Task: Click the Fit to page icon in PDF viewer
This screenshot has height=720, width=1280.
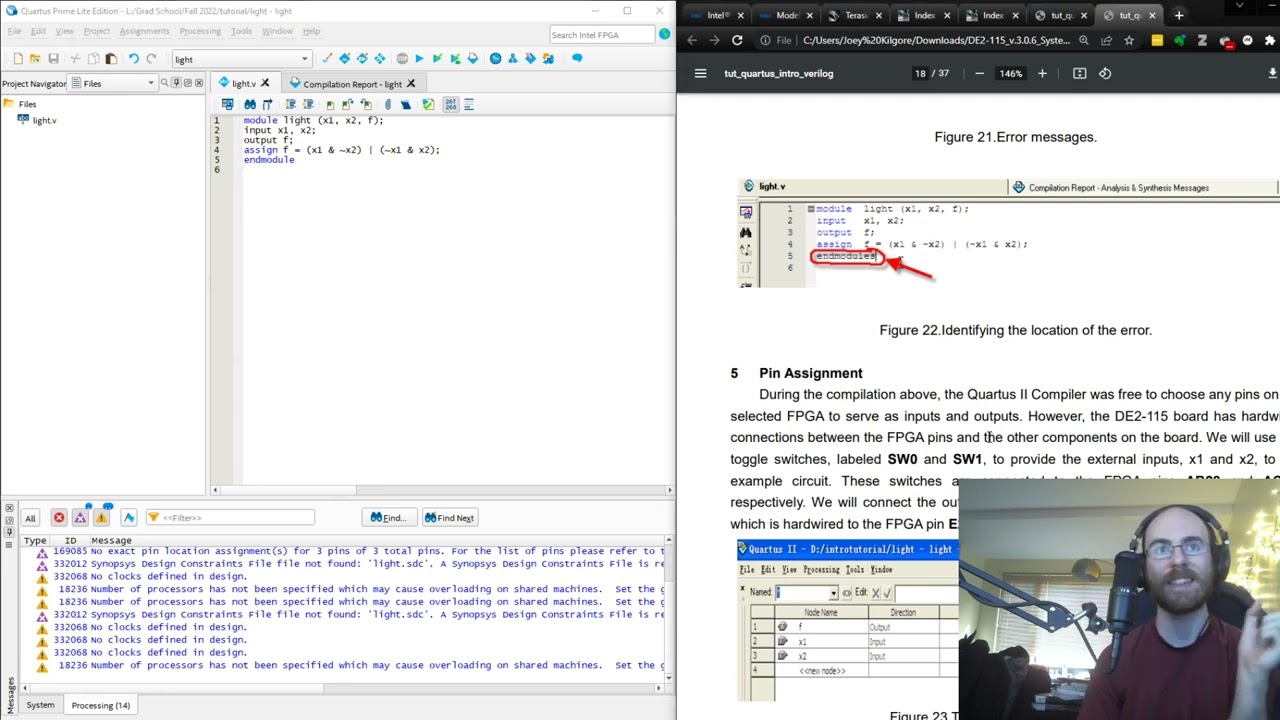Action: pyautogui.click(x=1079, y=73)
